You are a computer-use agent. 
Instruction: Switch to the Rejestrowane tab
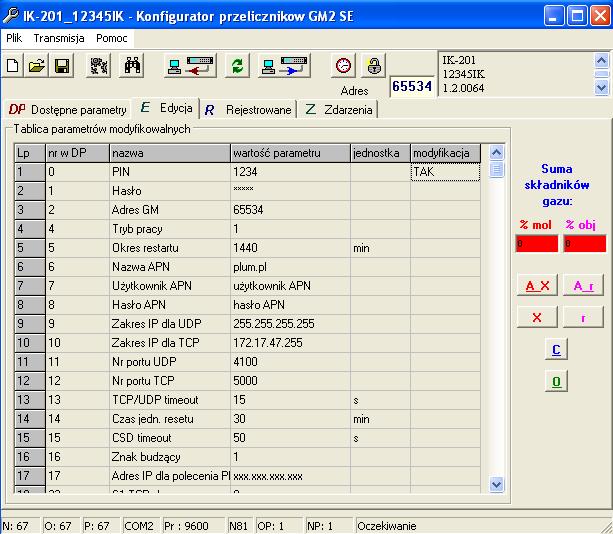click(x=249, y=110)
